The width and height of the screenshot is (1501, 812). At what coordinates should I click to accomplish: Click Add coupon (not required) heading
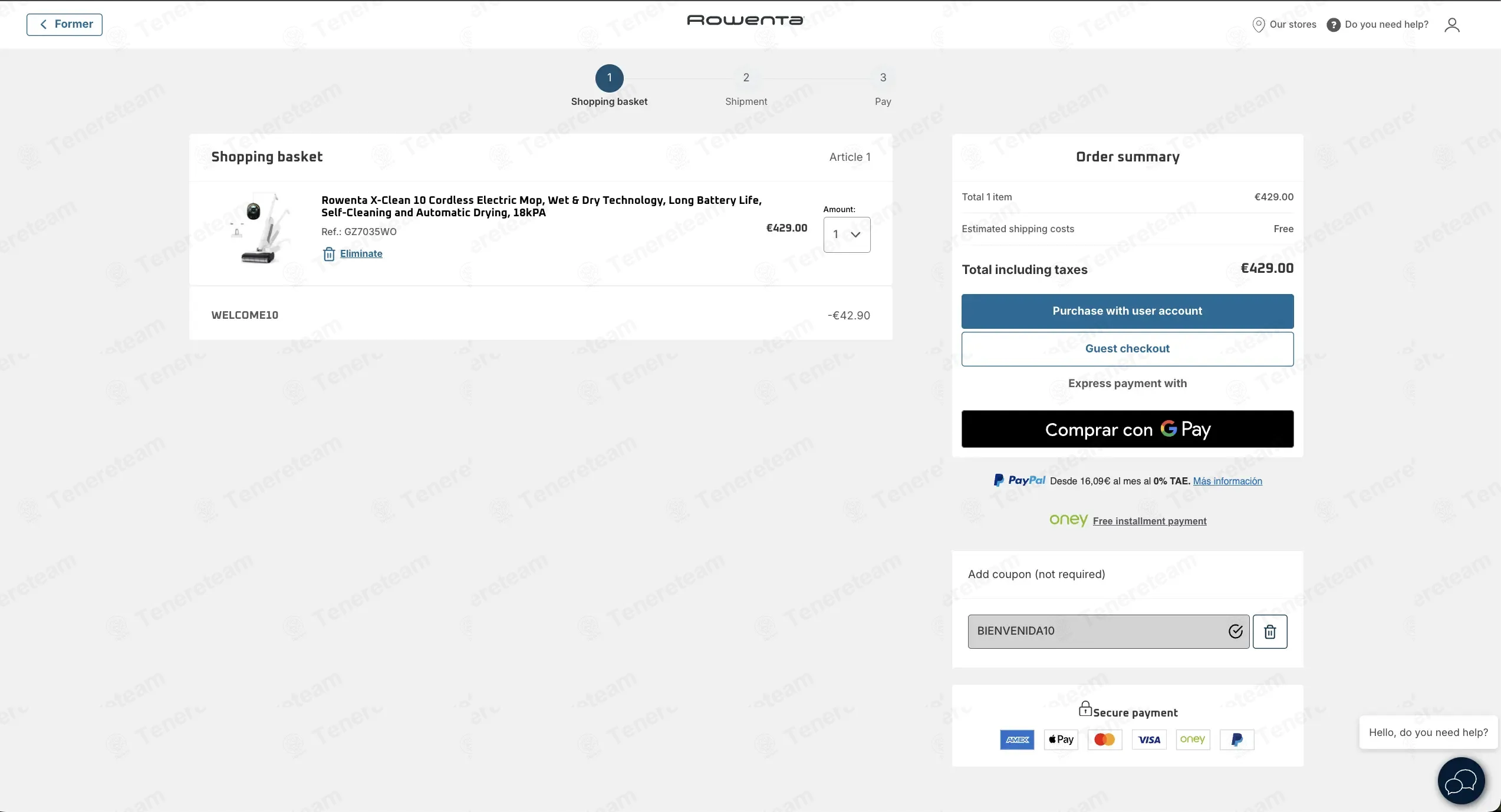pos(1036,575)
